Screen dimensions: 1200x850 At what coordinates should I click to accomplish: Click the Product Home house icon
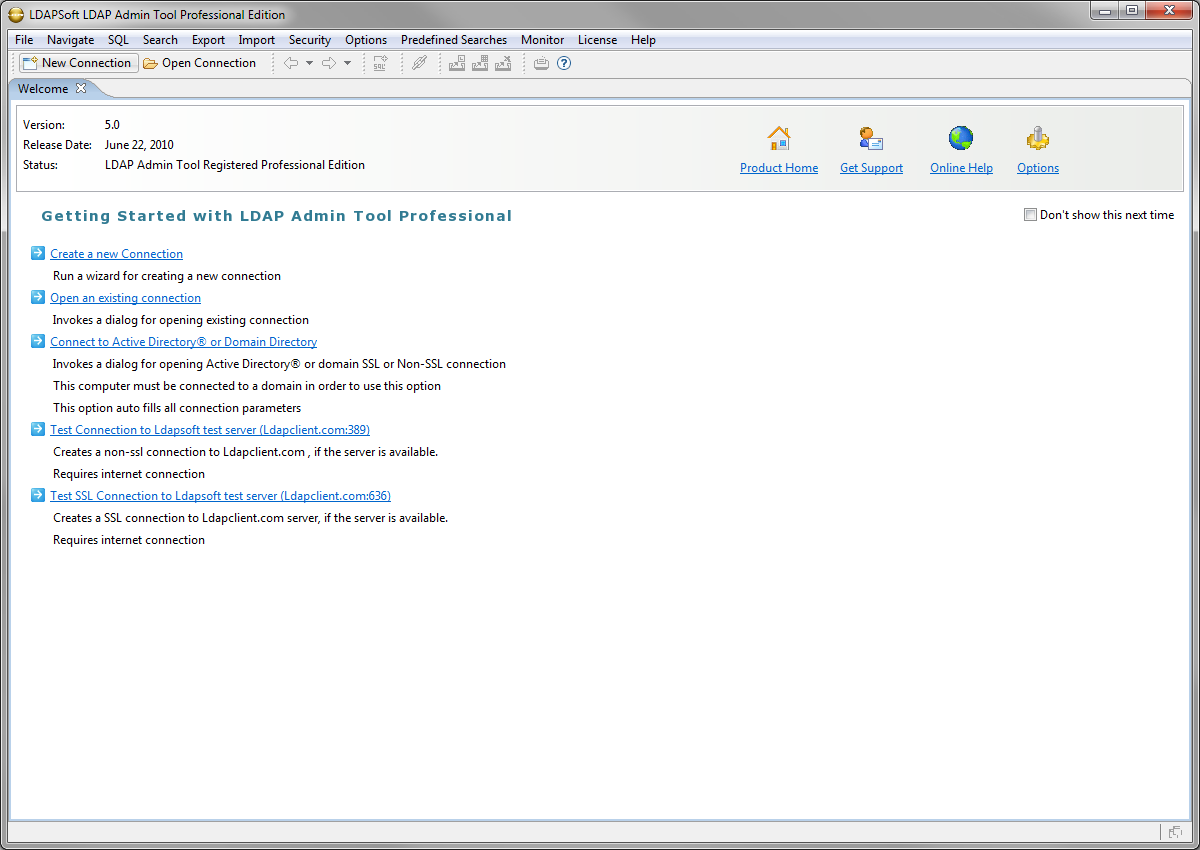(x=778, y=139)
